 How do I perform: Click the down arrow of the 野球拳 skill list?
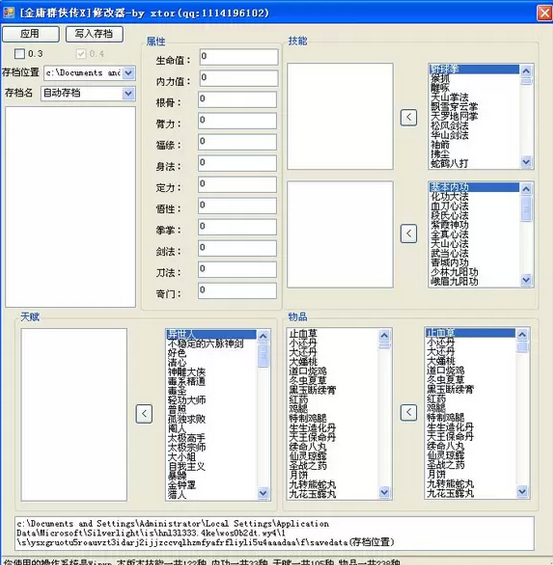click(526, 162)
